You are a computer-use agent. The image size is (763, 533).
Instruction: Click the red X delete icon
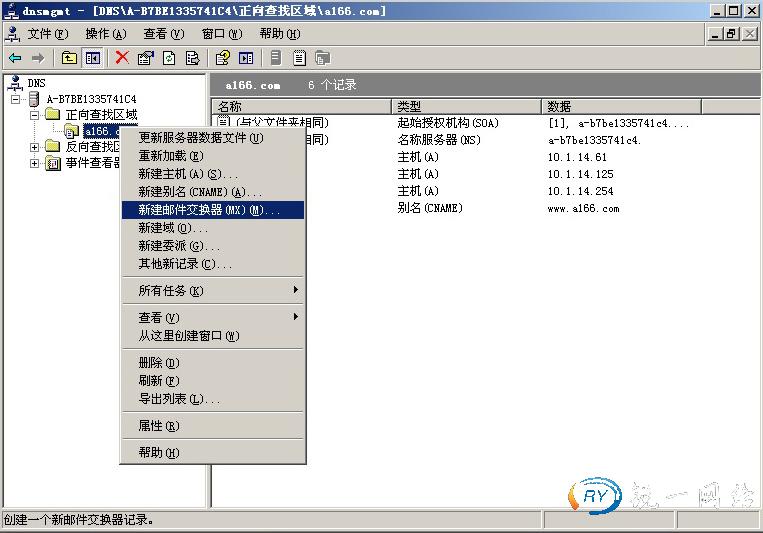tap(122, 58)
